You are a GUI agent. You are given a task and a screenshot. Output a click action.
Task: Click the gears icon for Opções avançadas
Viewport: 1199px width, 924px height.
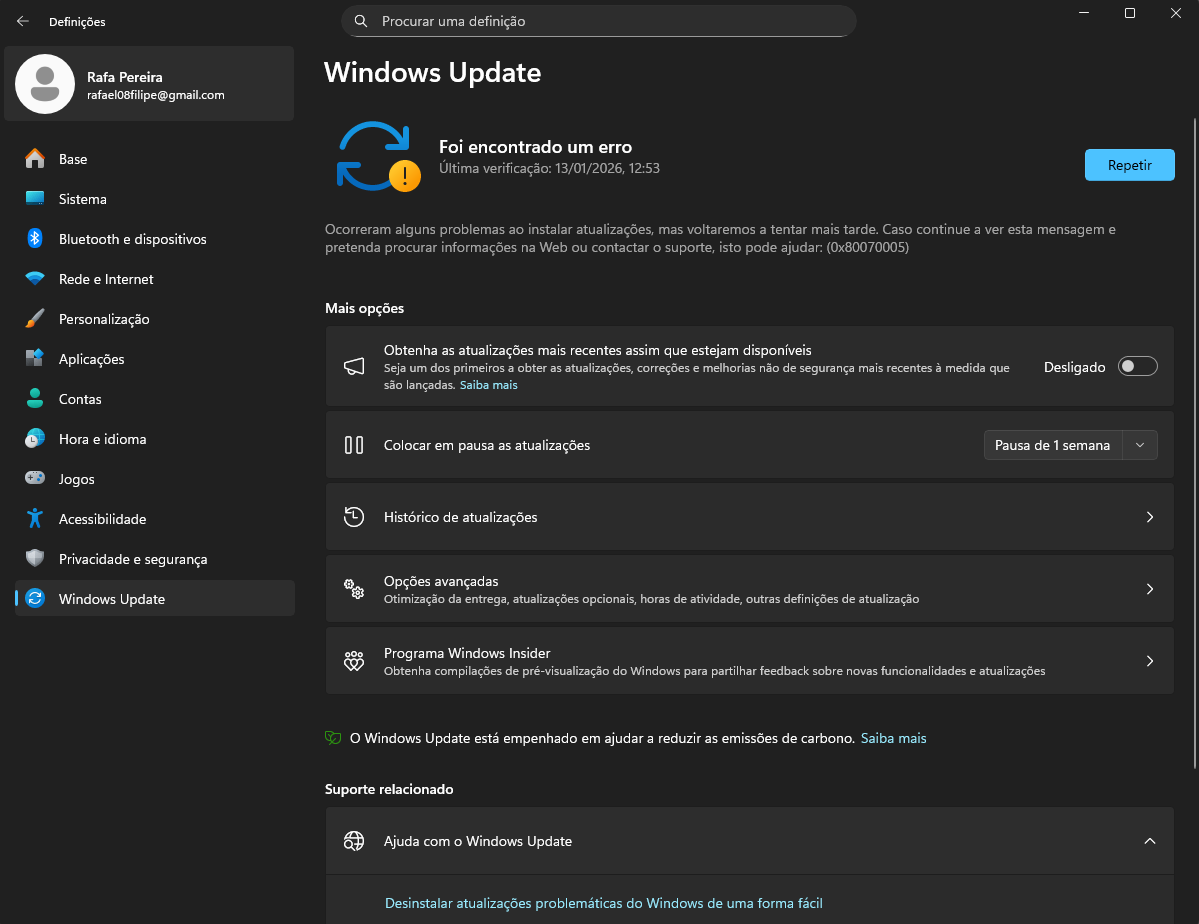pos(354,589)
